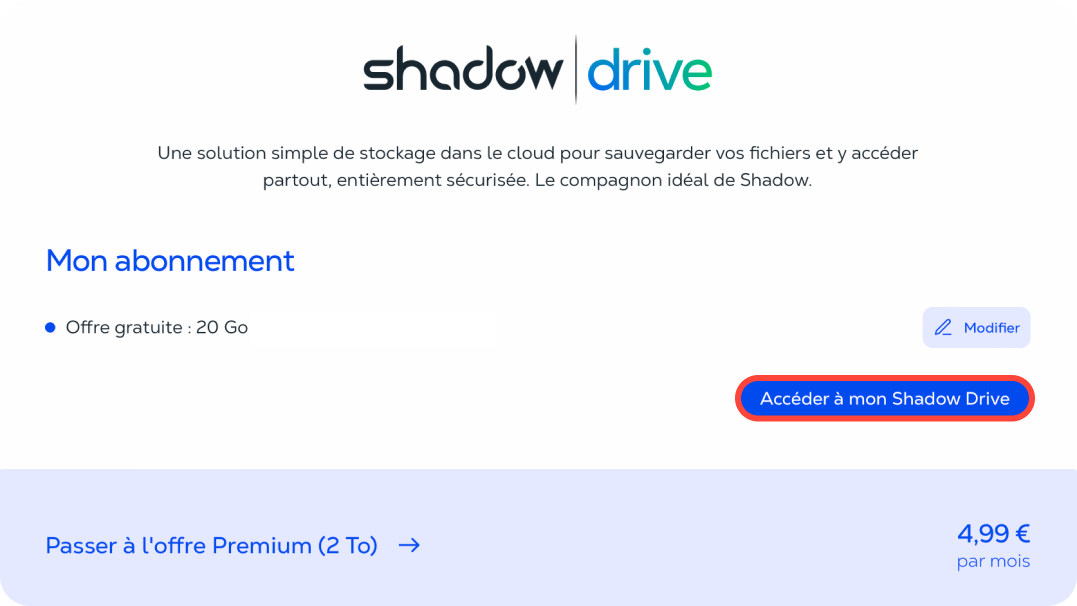Screen dimensions: 1077x606
Task: Click the blue bullet before Offre gratuite
Action: (x=50, y=327)
